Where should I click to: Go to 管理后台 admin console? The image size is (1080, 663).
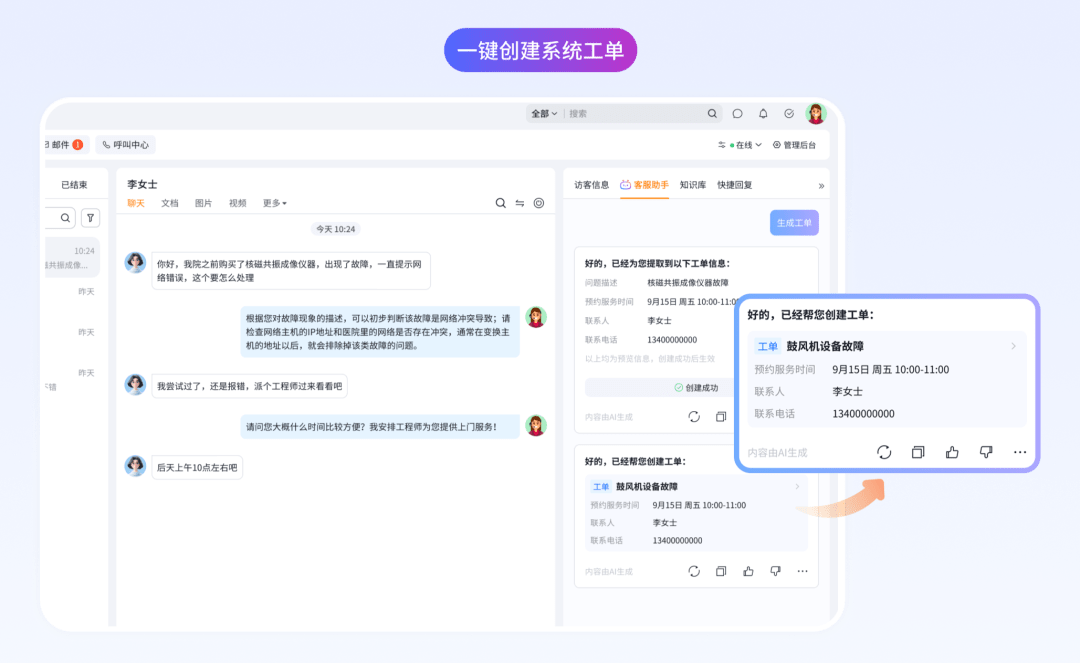click(794, 145)
